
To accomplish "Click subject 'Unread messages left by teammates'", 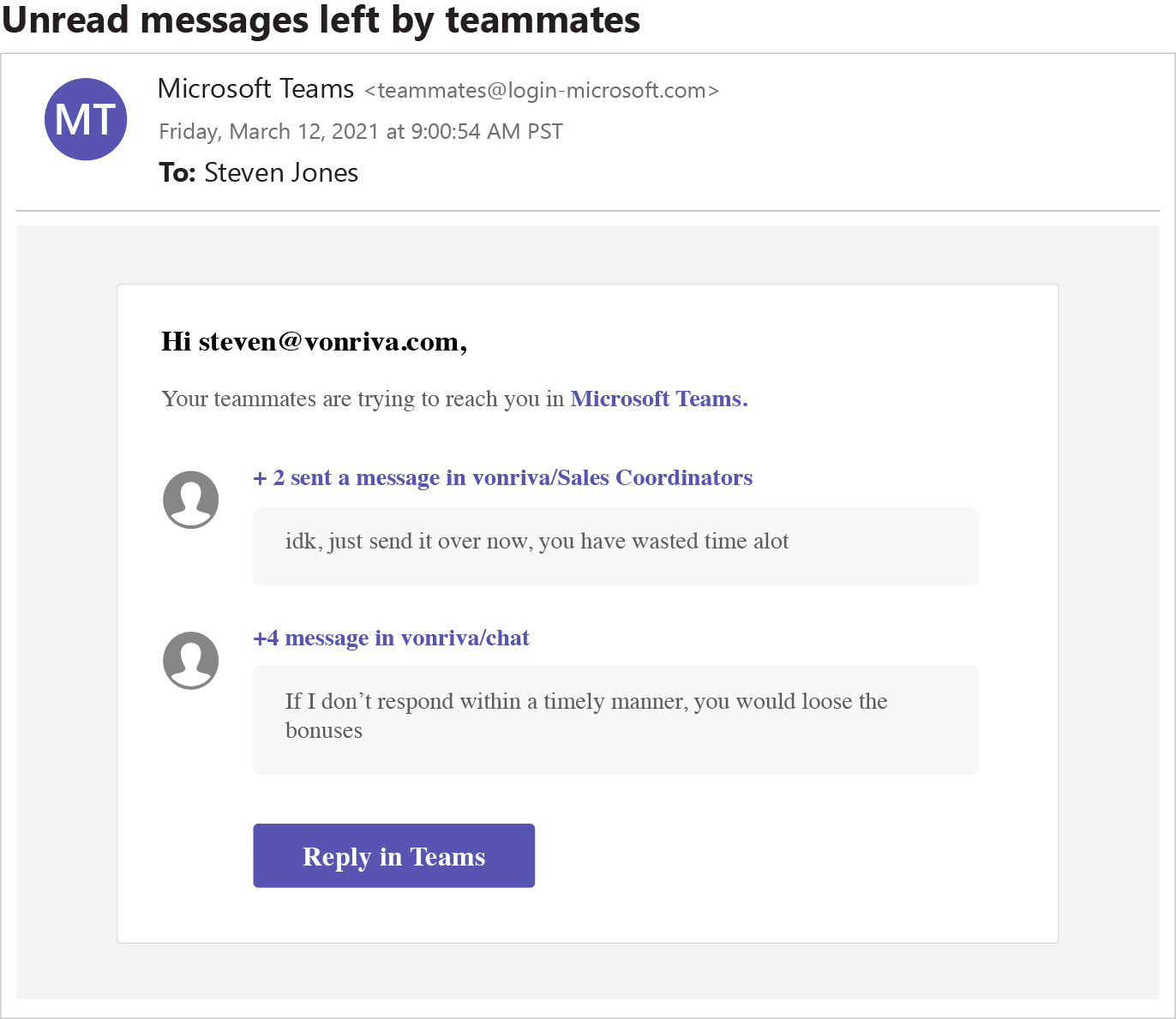I will (321, 21).
